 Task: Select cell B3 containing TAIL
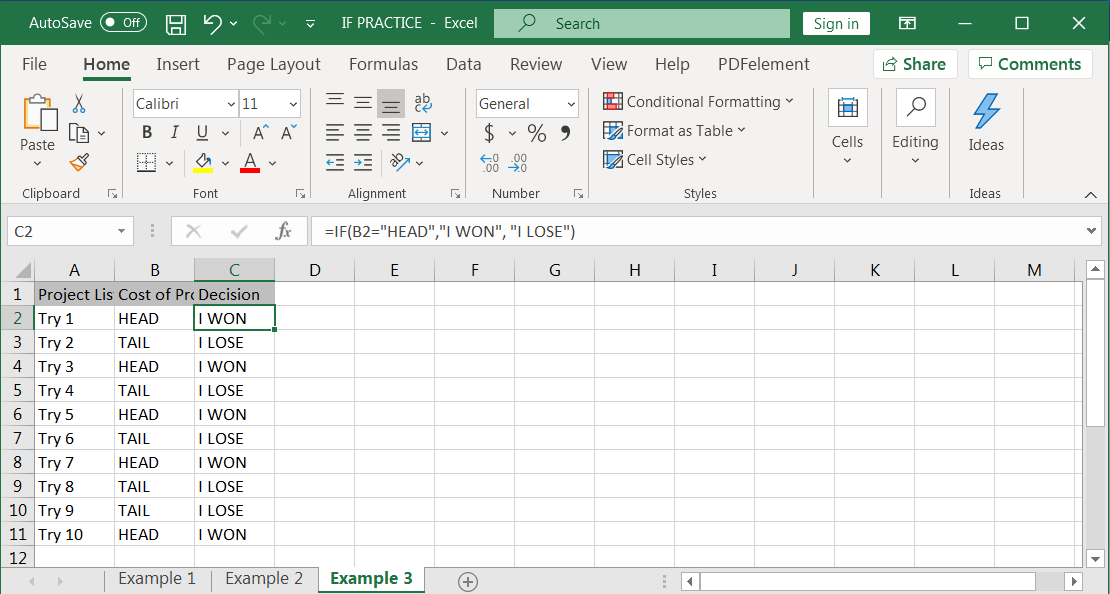pyautogui.click(x=154, y=343)
